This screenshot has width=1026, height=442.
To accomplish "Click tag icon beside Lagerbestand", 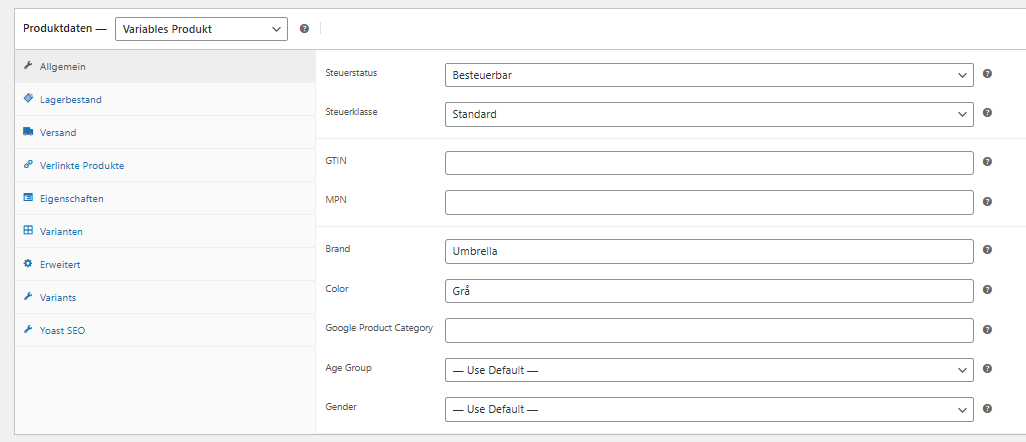I will 27,98.
